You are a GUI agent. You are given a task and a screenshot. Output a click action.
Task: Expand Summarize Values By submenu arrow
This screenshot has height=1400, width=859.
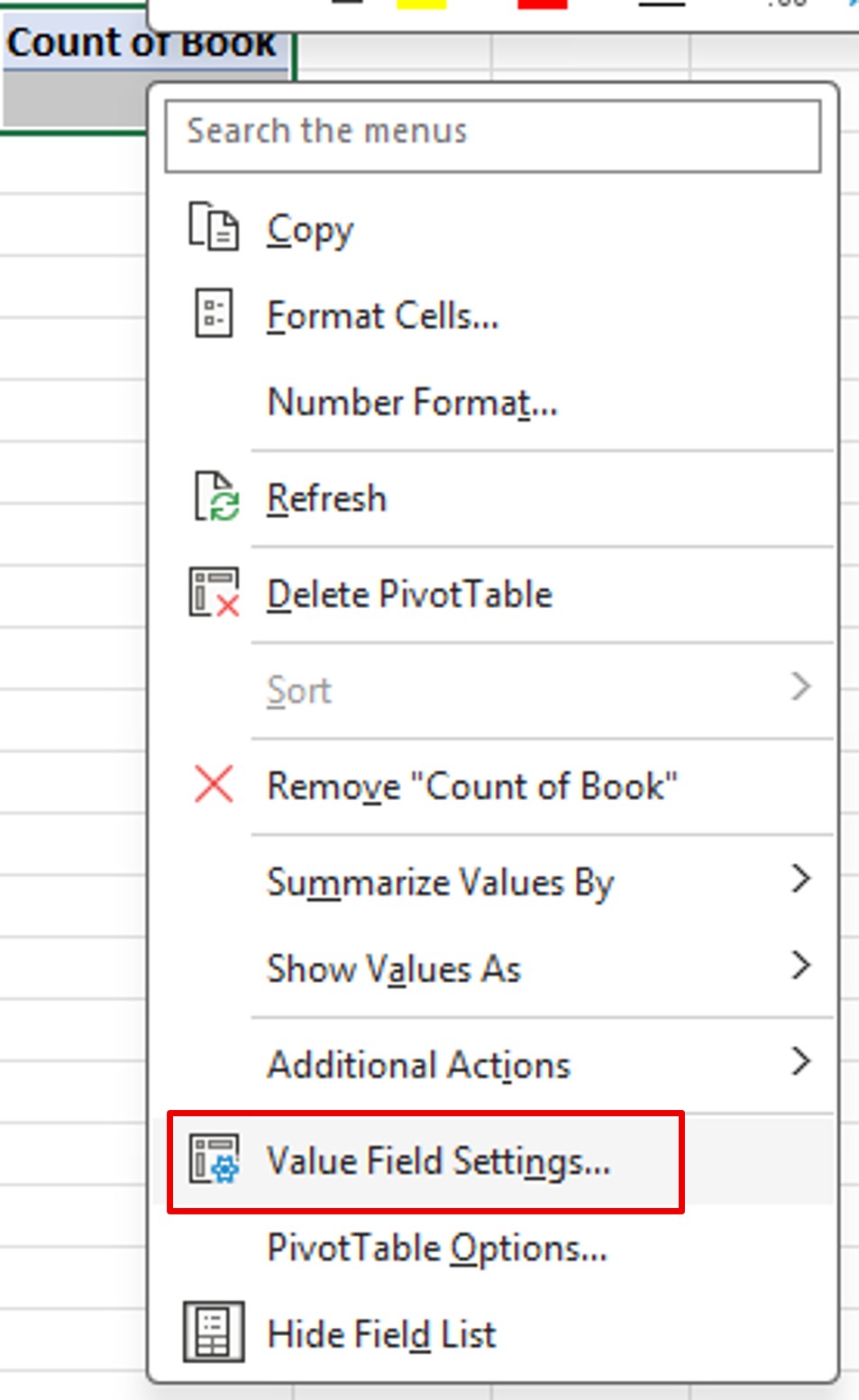pos(800,878)
